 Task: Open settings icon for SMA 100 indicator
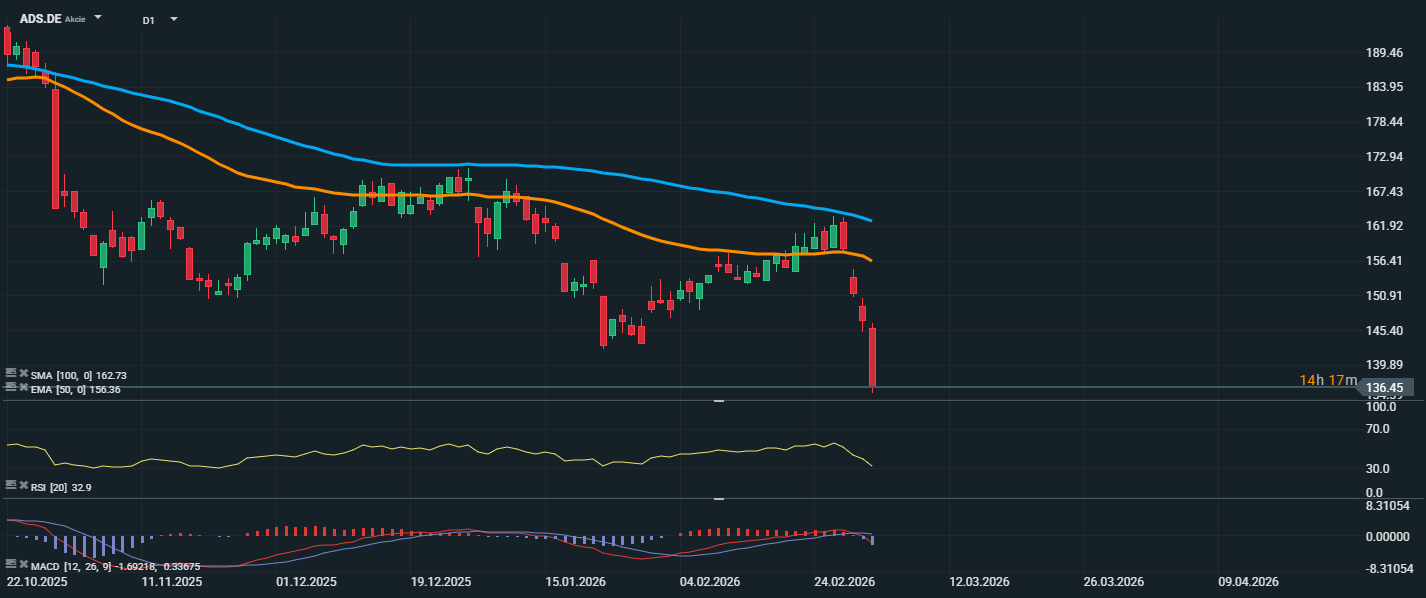[11, 374]
